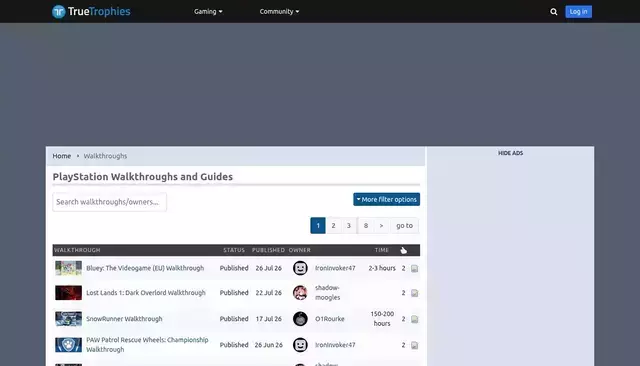Sort by Published column header
Viewport: 640px width, 366px height.
coord(268,250)
